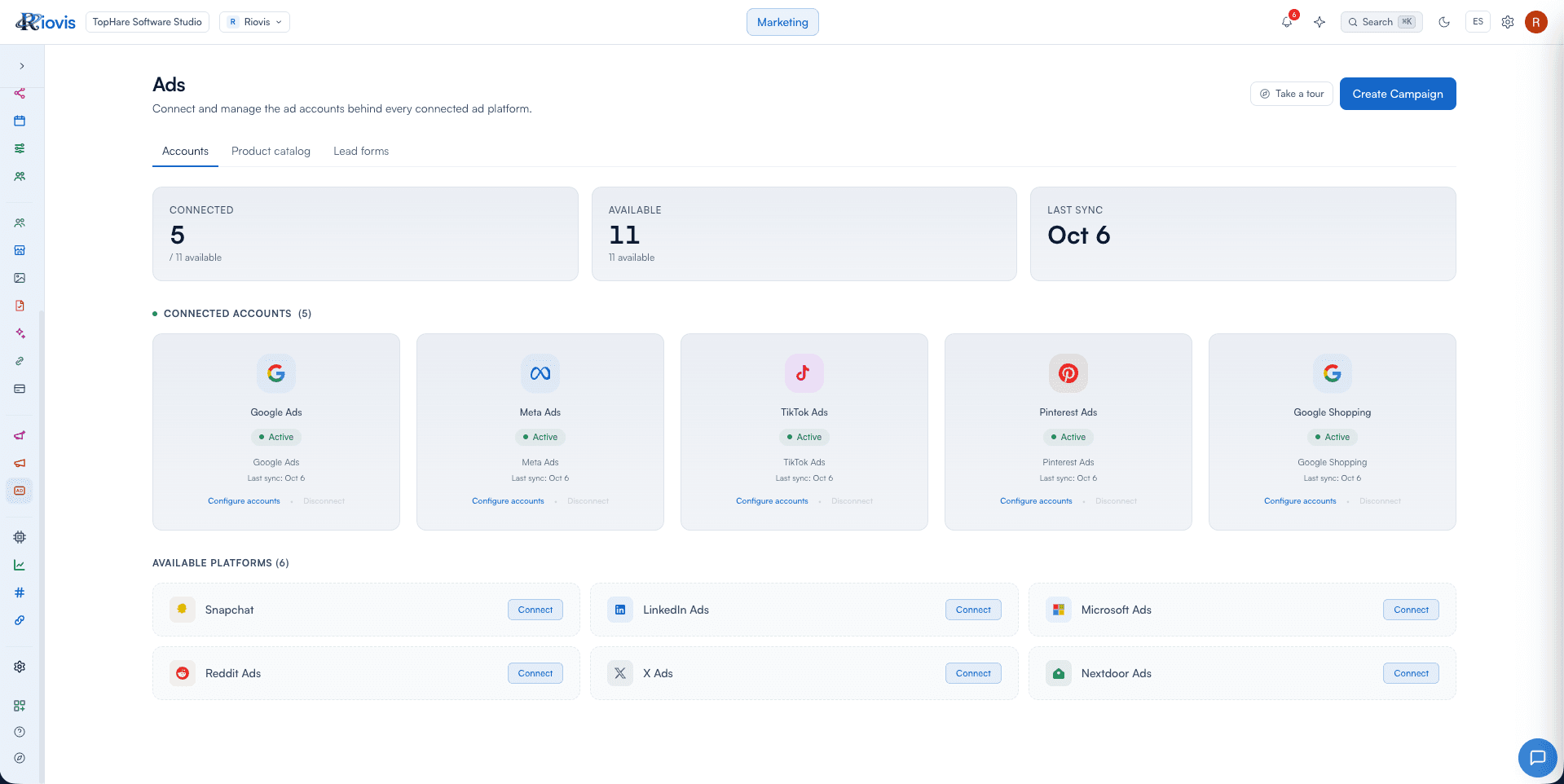Start the Take a tour guide
Viewport: 1564px width, 784px height.
(x=1292, y=94)
